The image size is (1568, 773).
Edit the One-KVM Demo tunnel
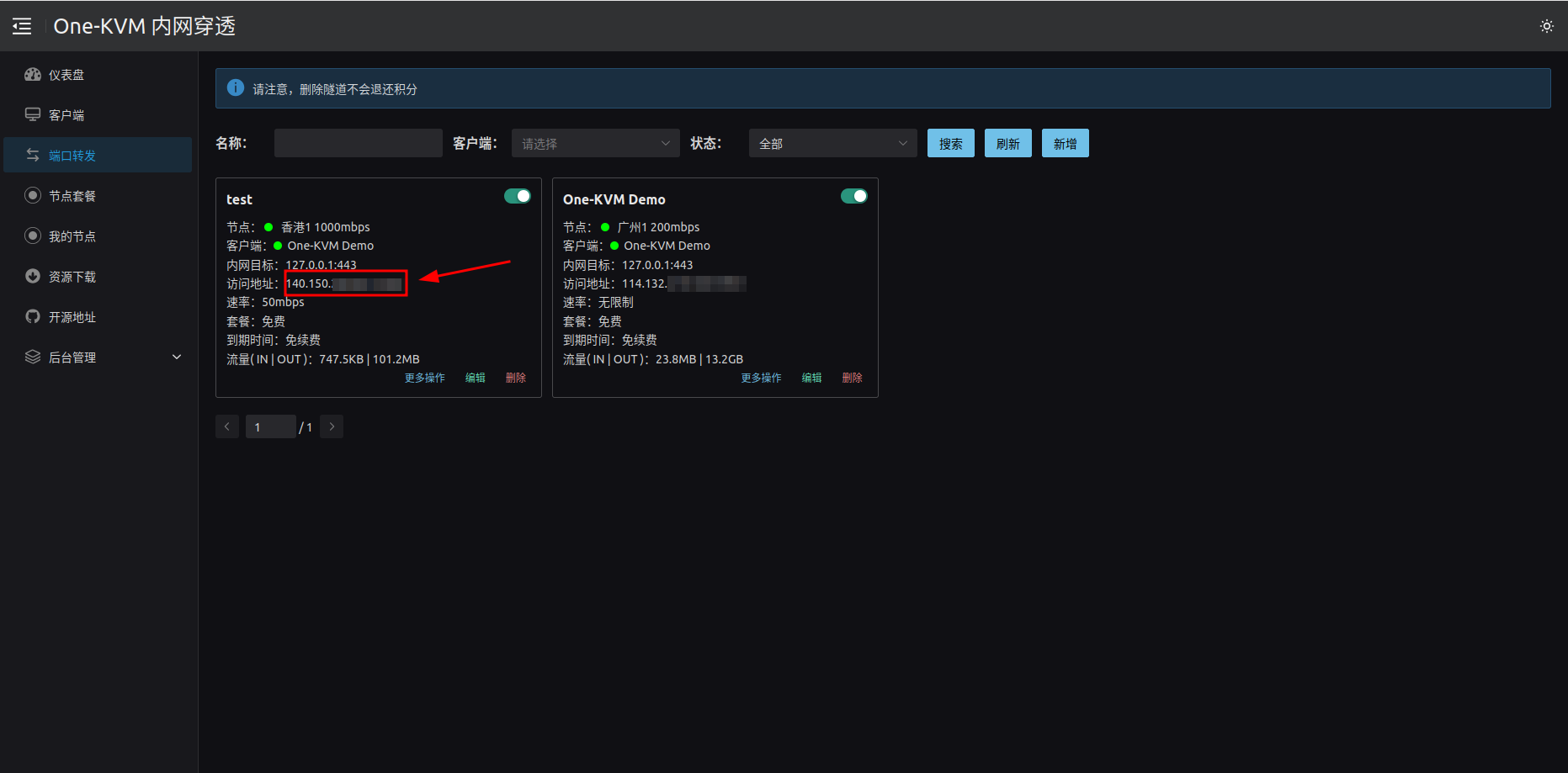(x=811, y=379)
